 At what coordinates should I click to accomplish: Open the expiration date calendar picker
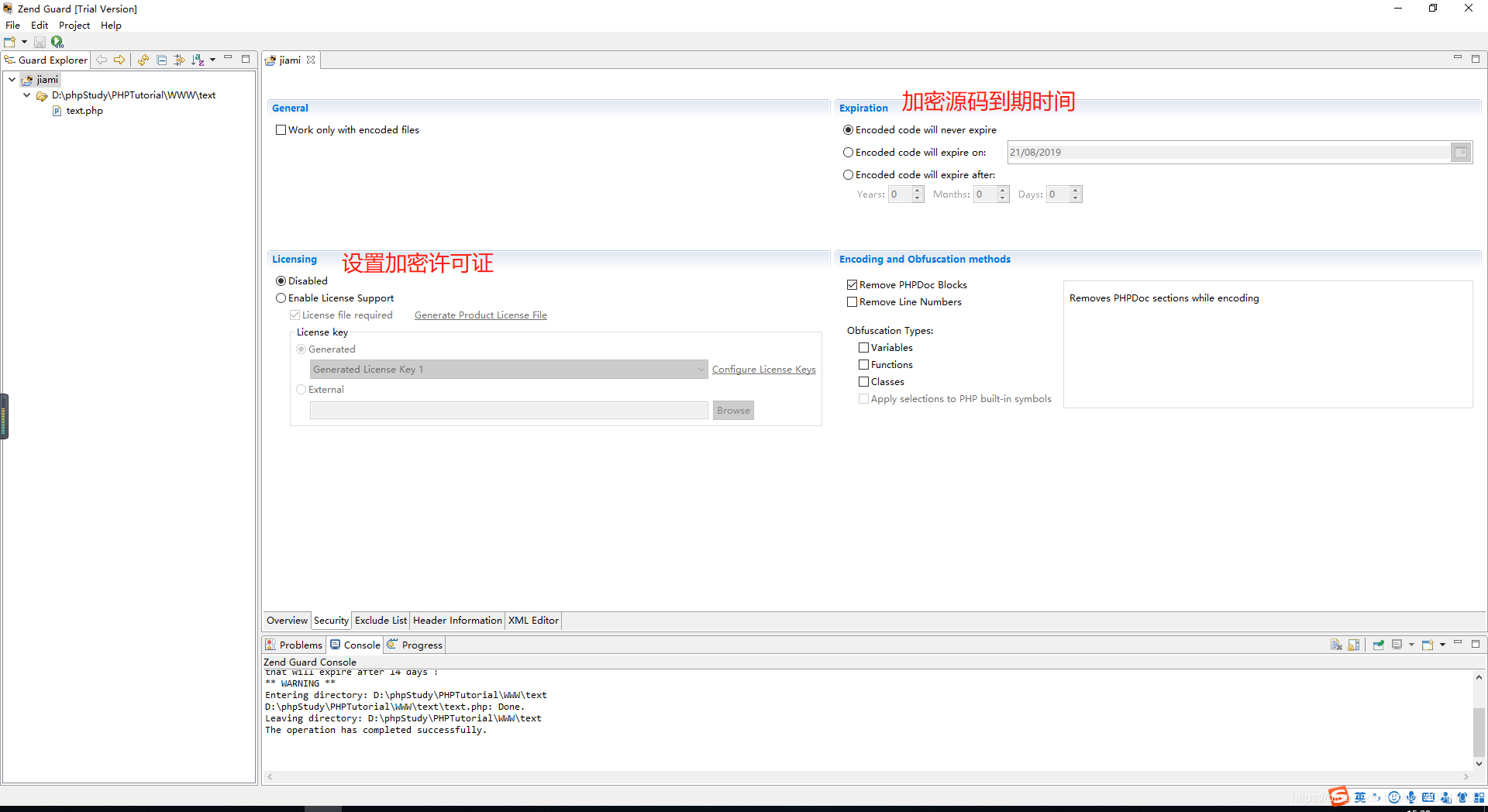[x=1461, y=153]
